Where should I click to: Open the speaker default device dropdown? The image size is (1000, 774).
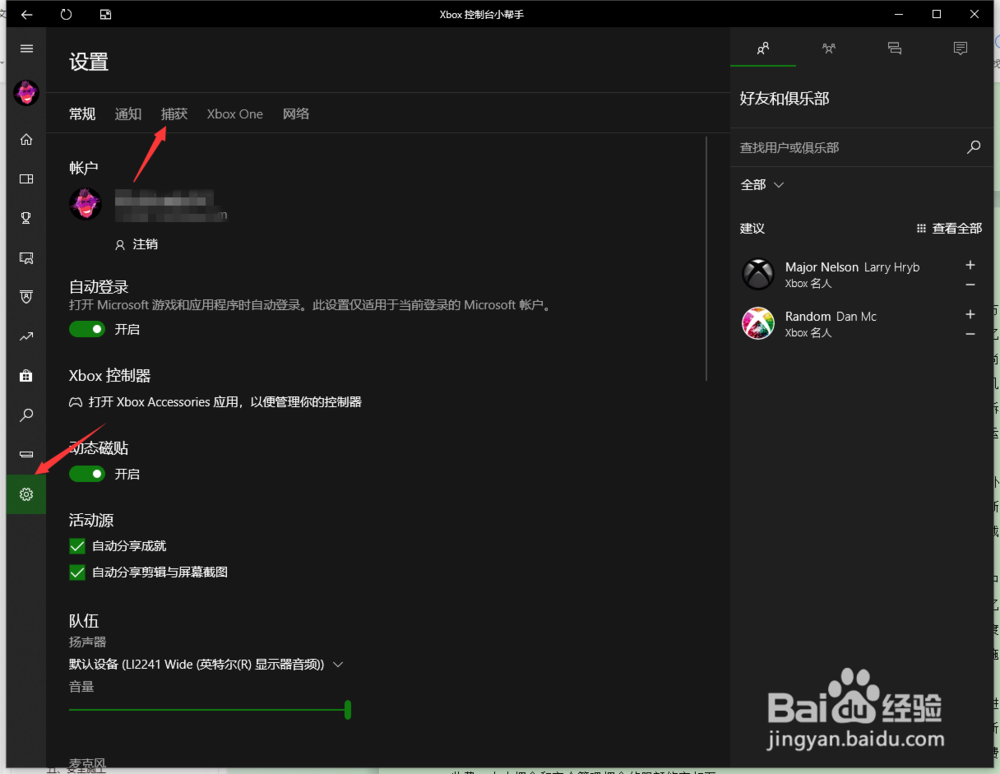pyautogui.click(x=206, y=664)
